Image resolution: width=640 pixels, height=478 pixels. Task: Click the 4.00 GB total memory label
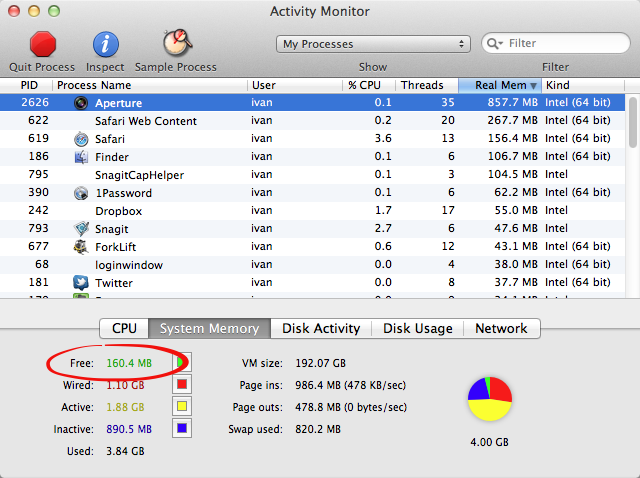point(489,442)
